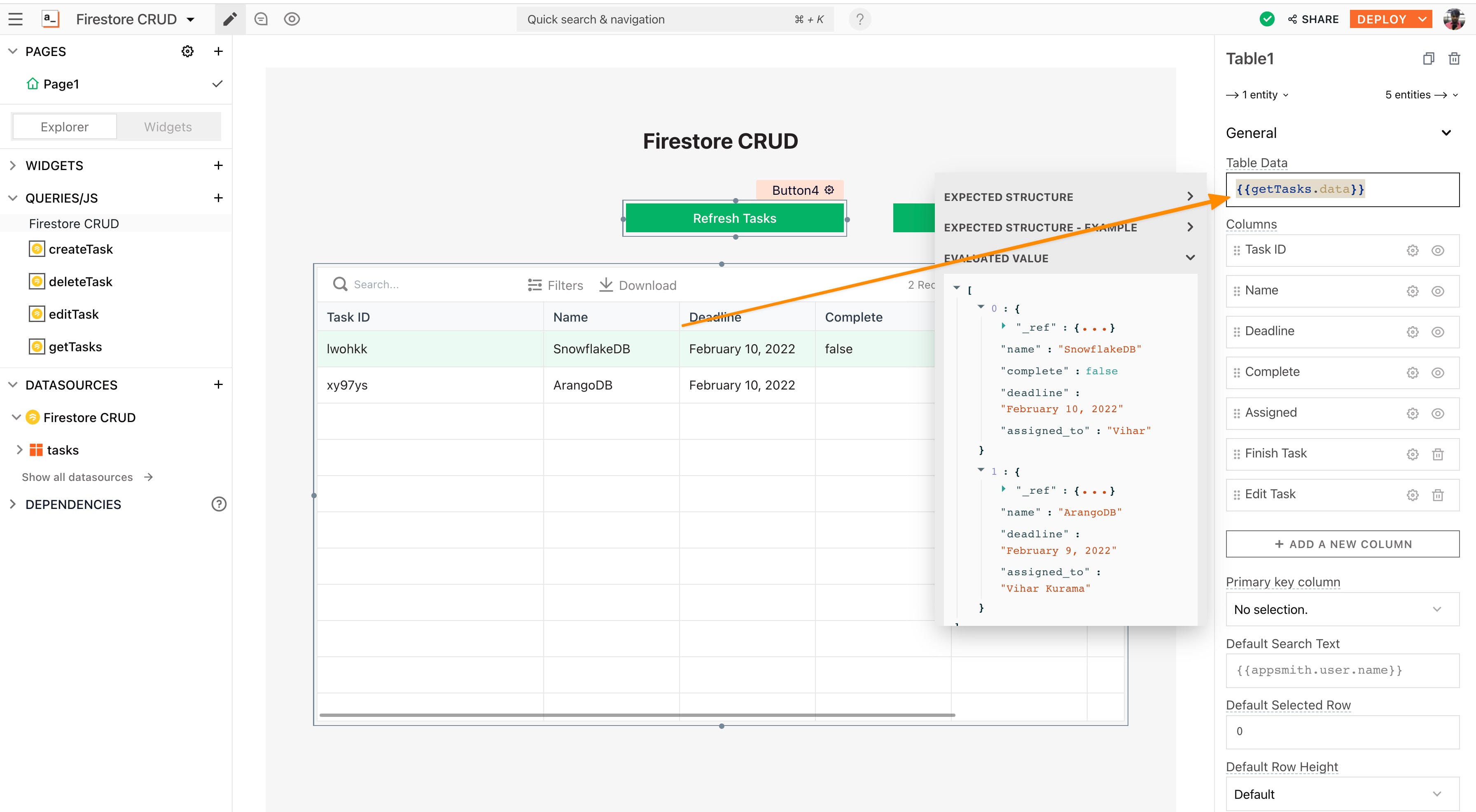Open the getTasks query

point(75,347)
